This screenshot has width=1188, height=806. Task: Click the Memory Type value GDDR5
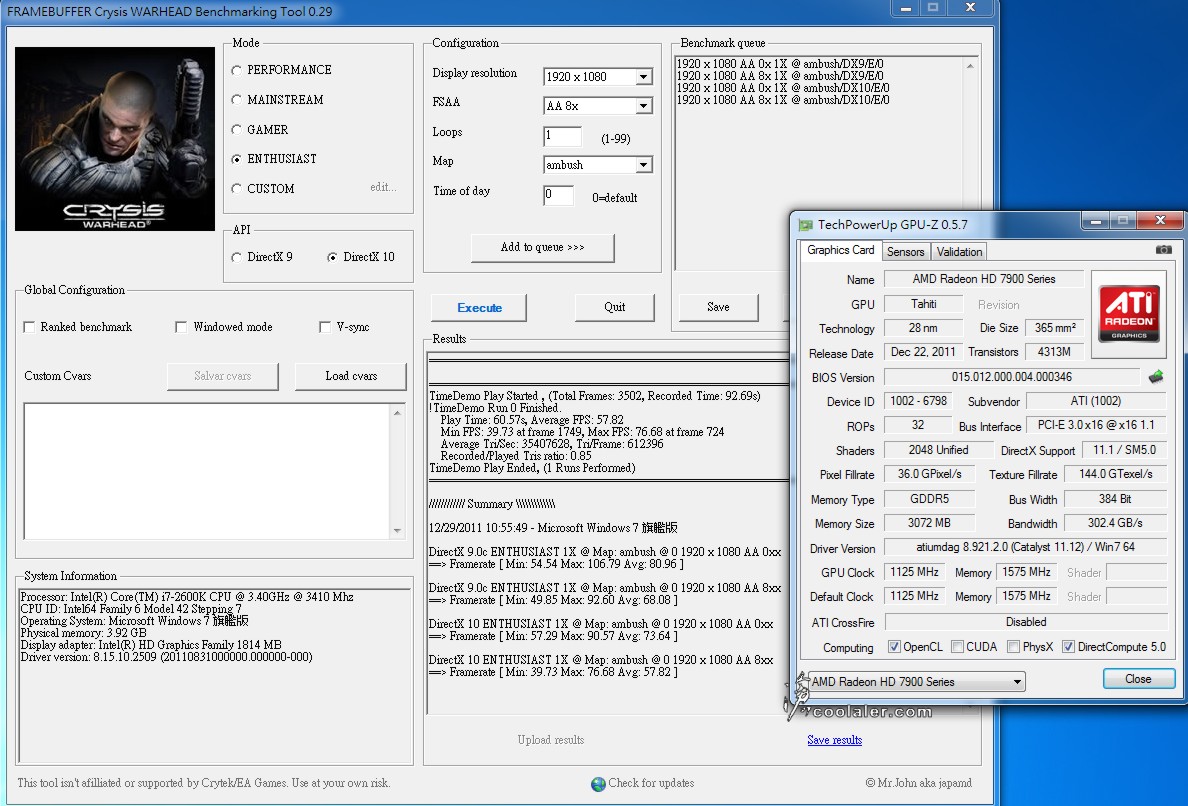pyautogui.click(x=929, y=499)
